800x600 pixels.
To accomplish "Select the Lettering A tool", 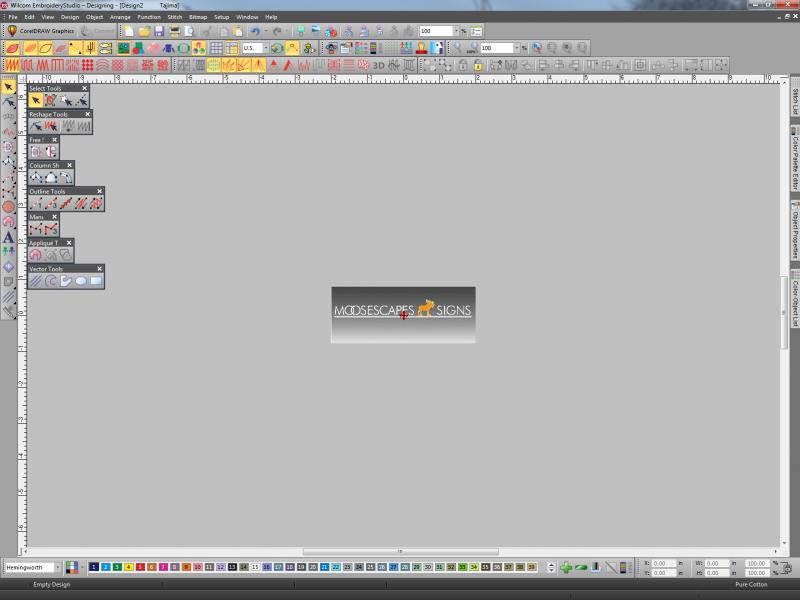I will (x=9, y=237).
